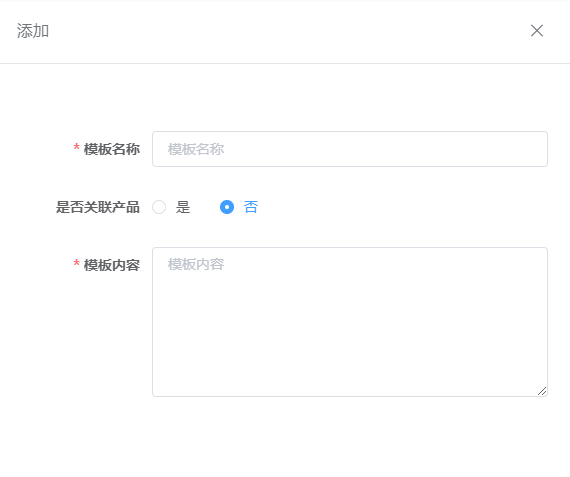
Task: Click the 模板内容 field label
Action: pos(112,265)
